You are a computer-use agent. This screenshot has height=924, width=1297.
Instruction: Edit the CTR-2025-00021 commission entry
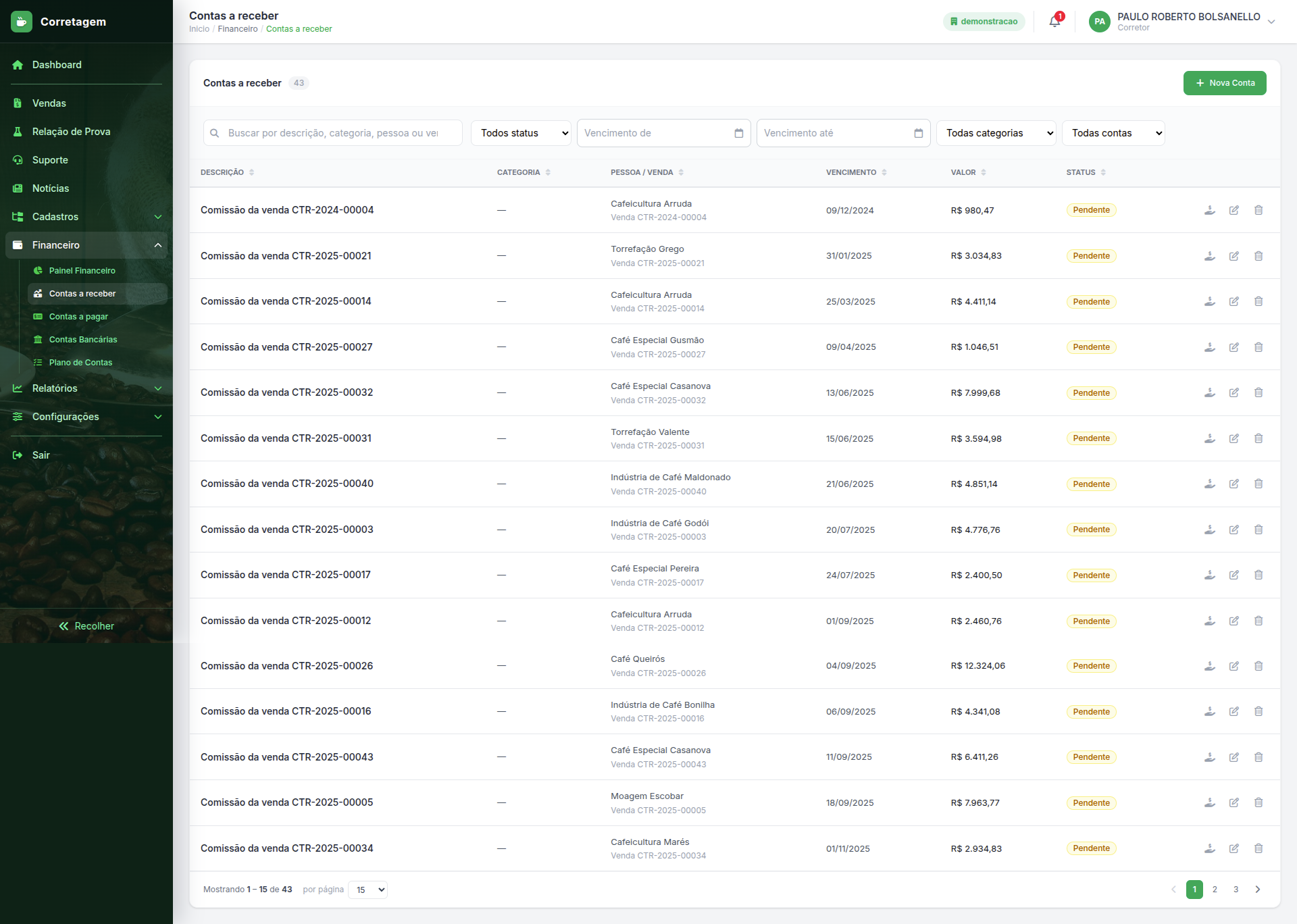(x=1234, y=256)
